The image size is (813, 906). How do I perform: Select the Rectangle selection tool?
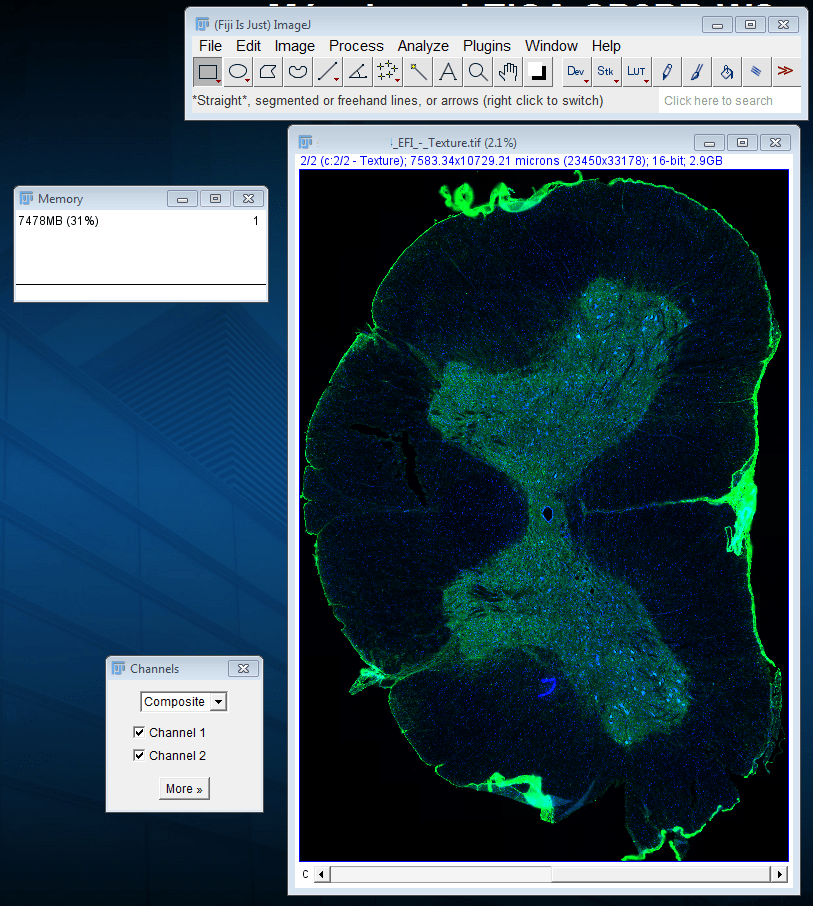point(208,72)
